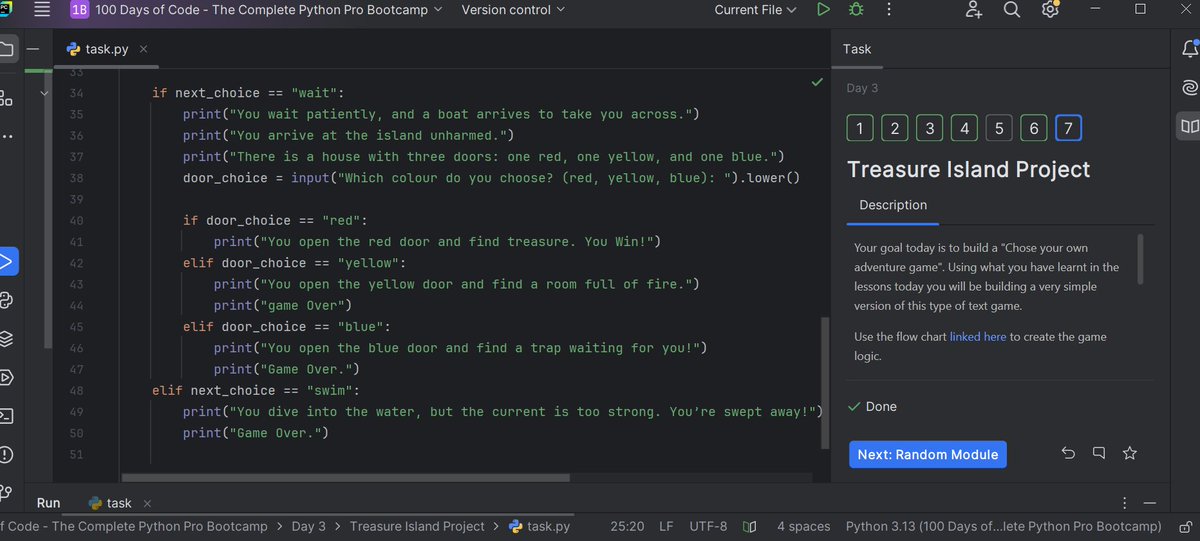Toggle the Run tool window icon in the left sidebar

point(6,263)
